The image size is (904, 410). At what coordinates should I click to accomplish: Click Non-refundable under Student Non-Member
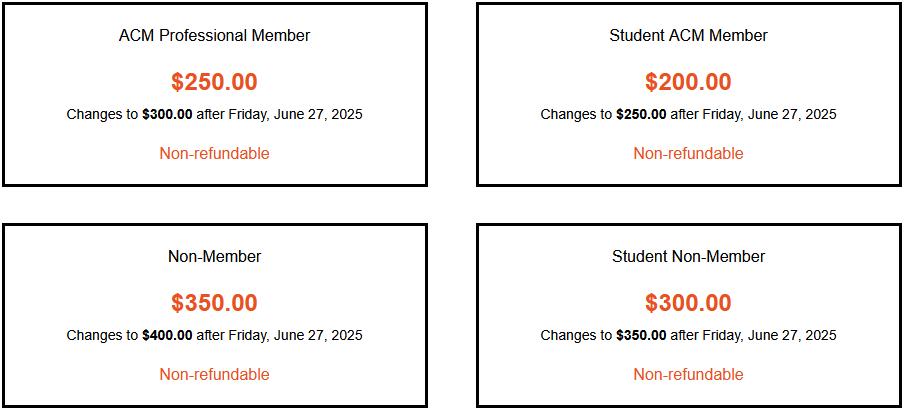click(688, 374)
